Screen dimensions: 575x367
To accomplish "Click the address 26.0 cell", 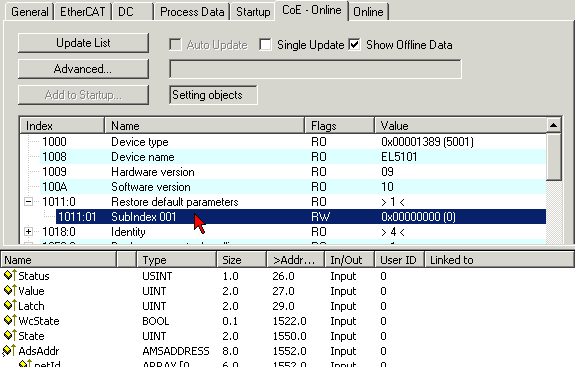I will click(x=283, y=276).
